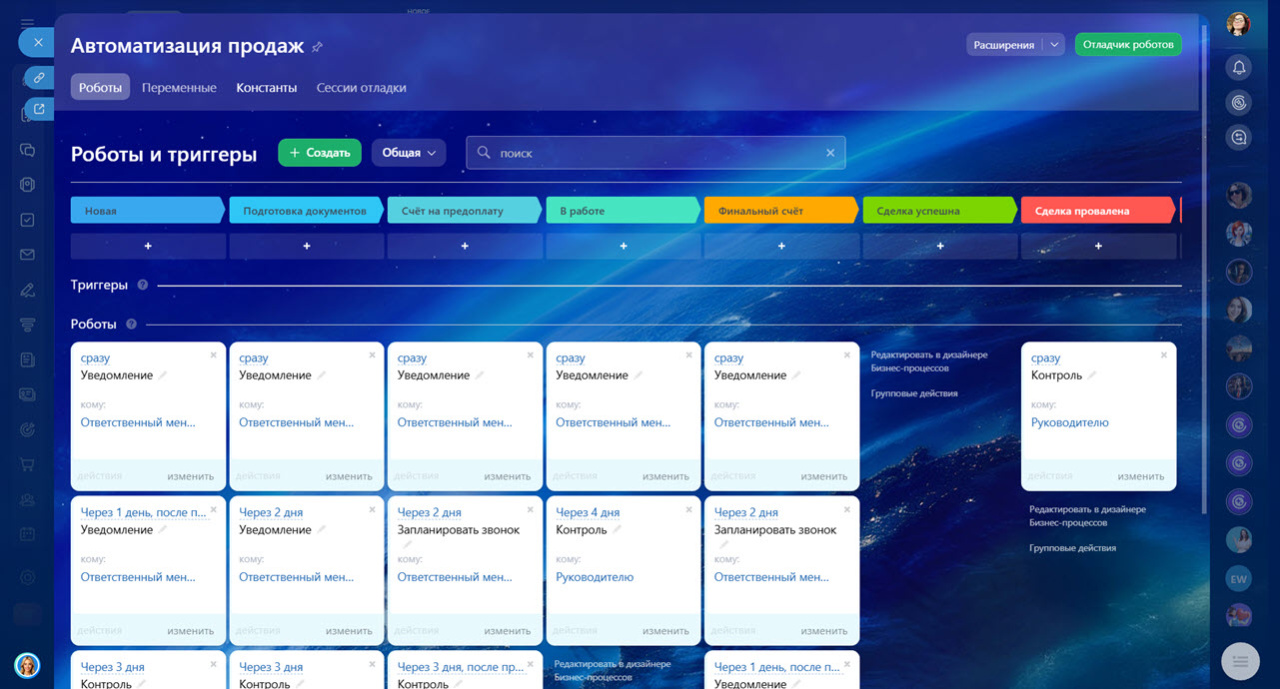
Task: Expand the Общая dropdown
Action: pos(409,153)
